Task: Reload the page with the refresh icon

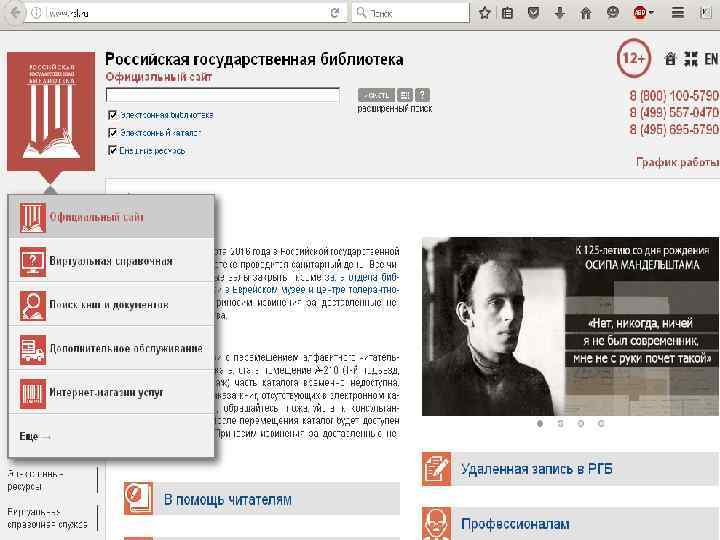Action: (335, 13)
